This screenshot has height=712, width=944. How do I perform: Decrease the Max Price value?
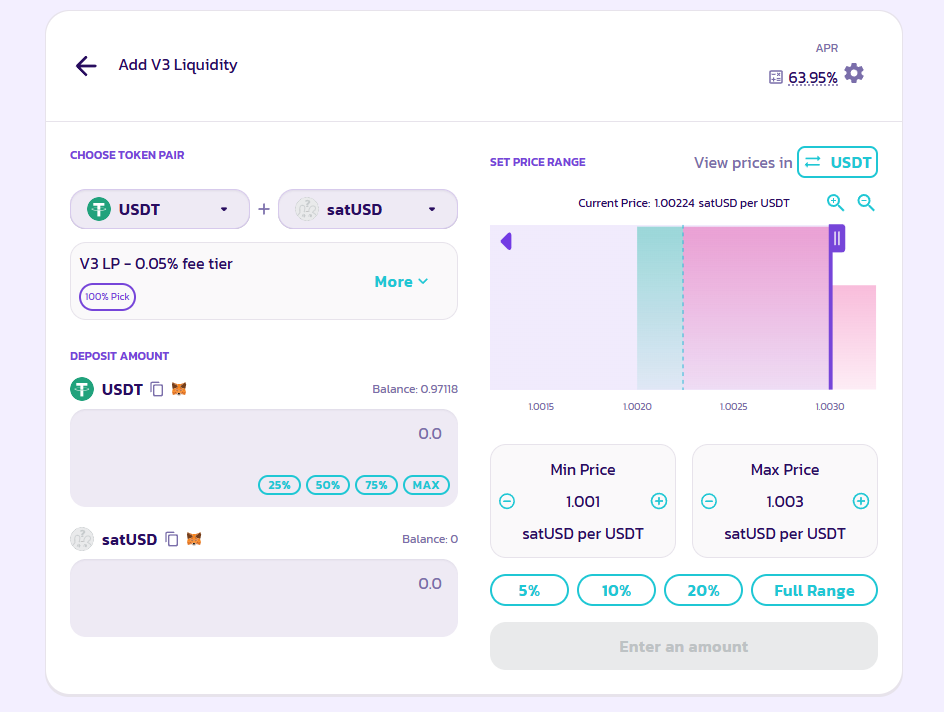(x=709, y=501)
